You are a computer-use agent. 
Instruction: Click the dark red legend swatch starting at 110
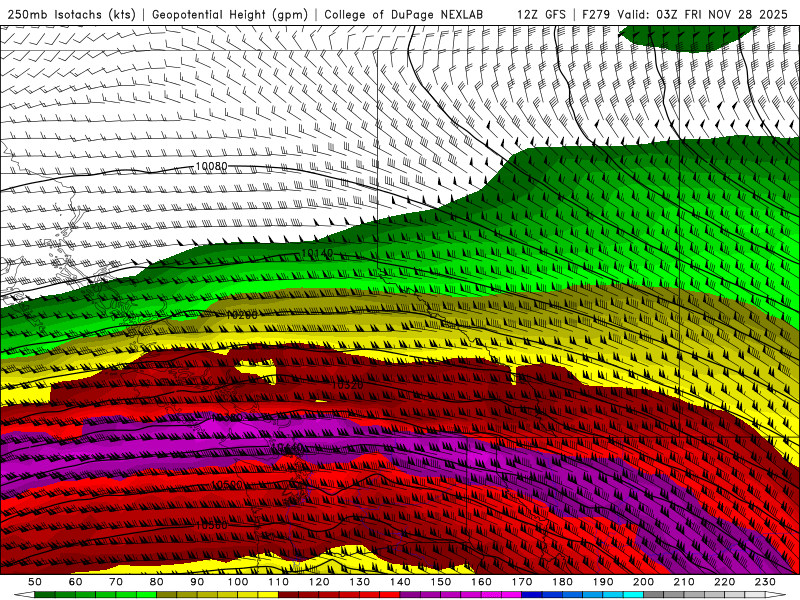coord(288,594)
